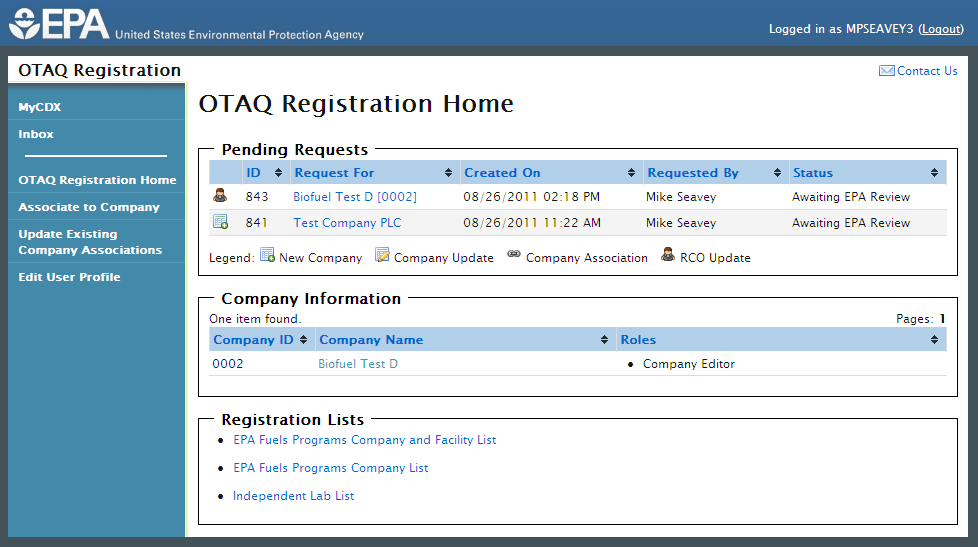
Task: Select Associate to Company sidebar item
Action: [x=89, y=207]
